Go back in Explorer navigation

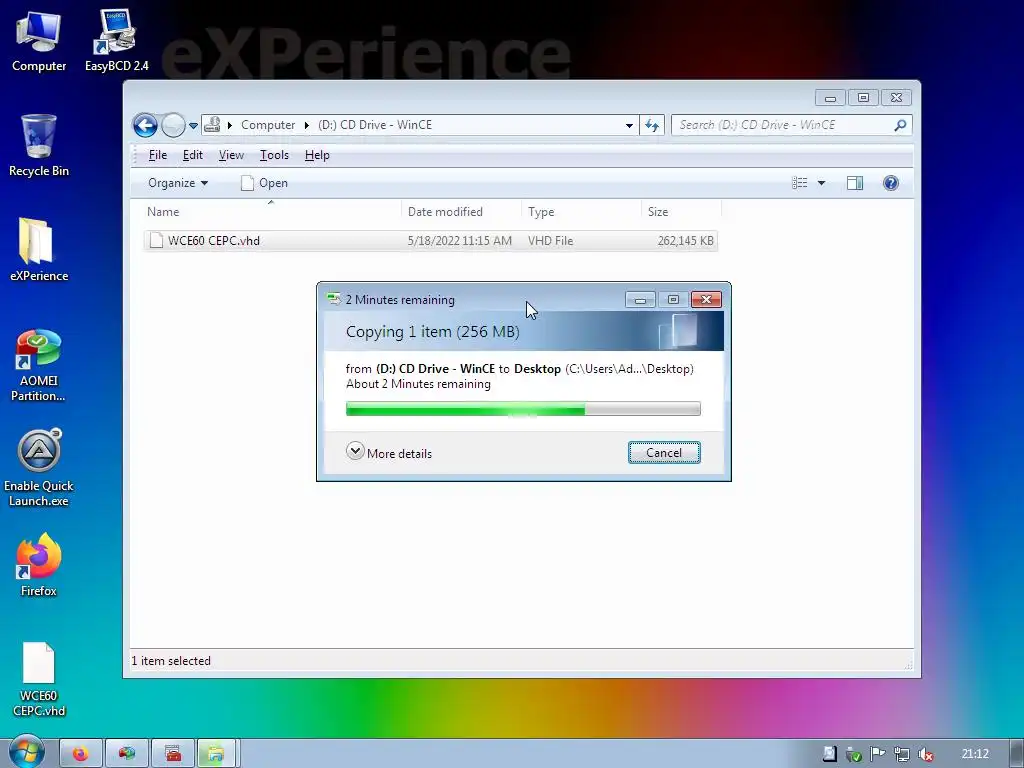[x=145, y=125]
